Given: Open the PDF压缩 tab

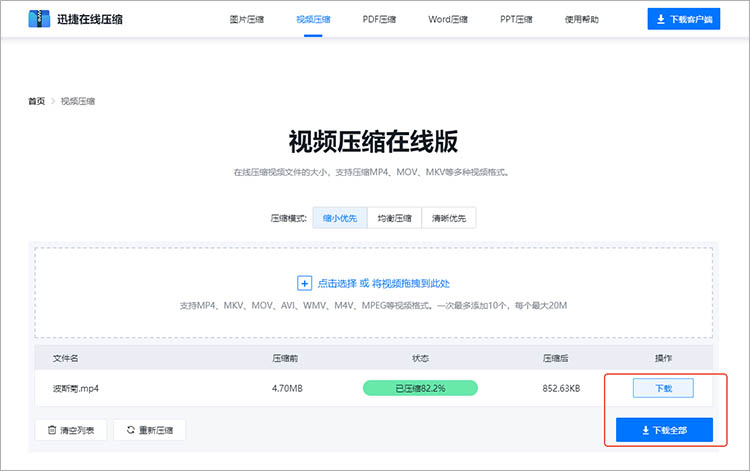Looking at the screenshot, I should pos(379,19).
